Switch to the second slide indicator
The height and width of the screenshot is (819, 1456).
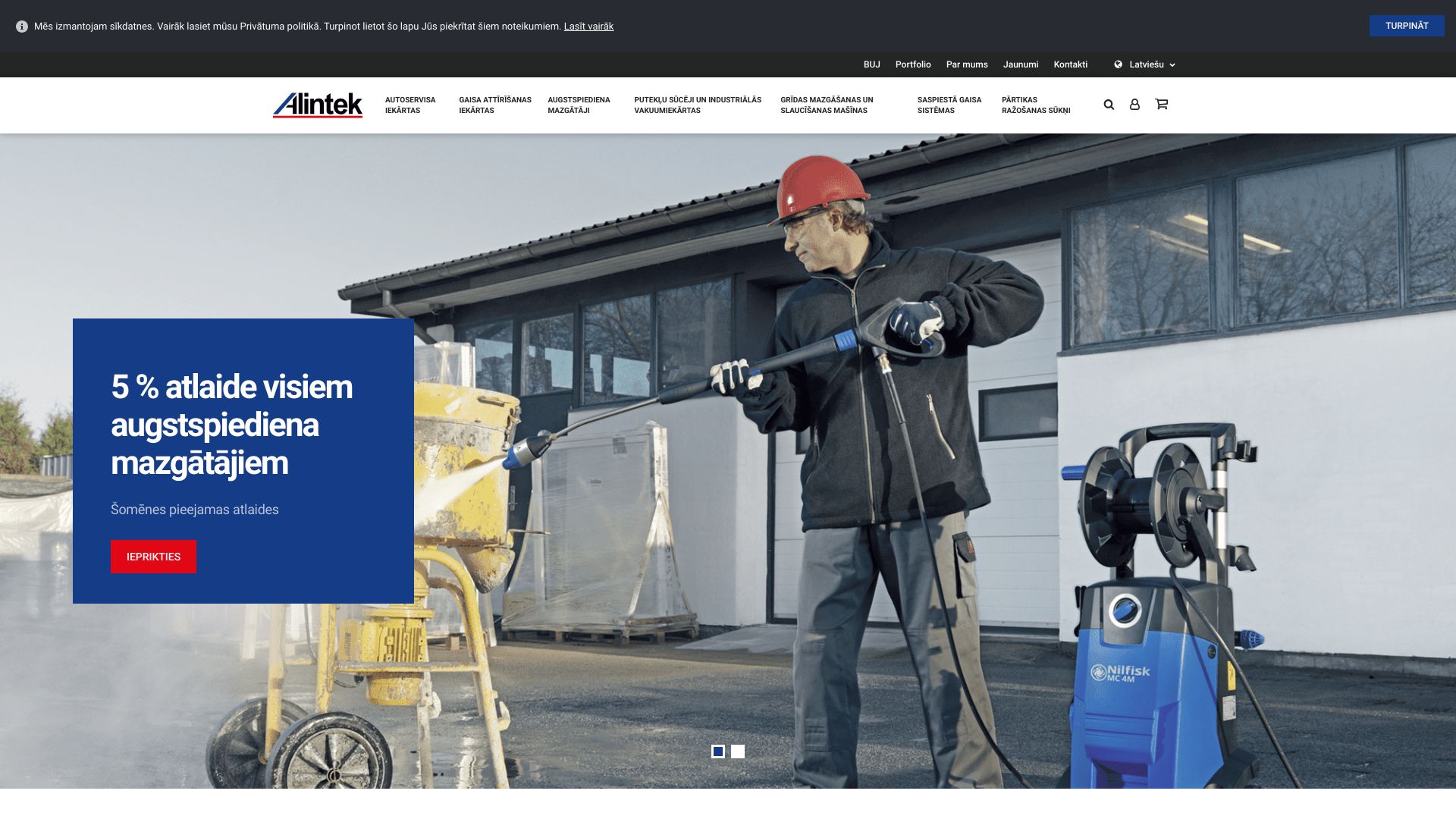738,752
